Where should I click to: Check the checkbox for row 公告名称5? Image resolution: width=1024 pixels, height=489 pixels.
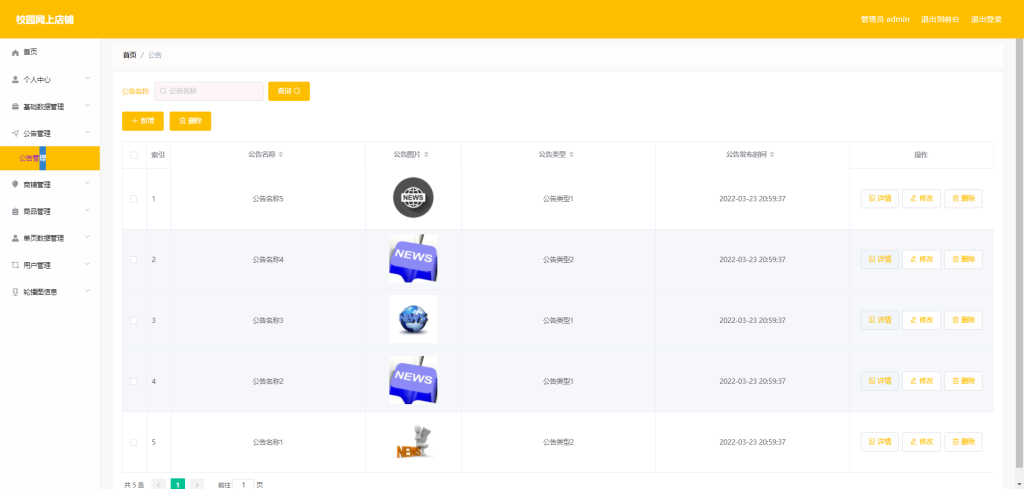(x=134, y=198)
